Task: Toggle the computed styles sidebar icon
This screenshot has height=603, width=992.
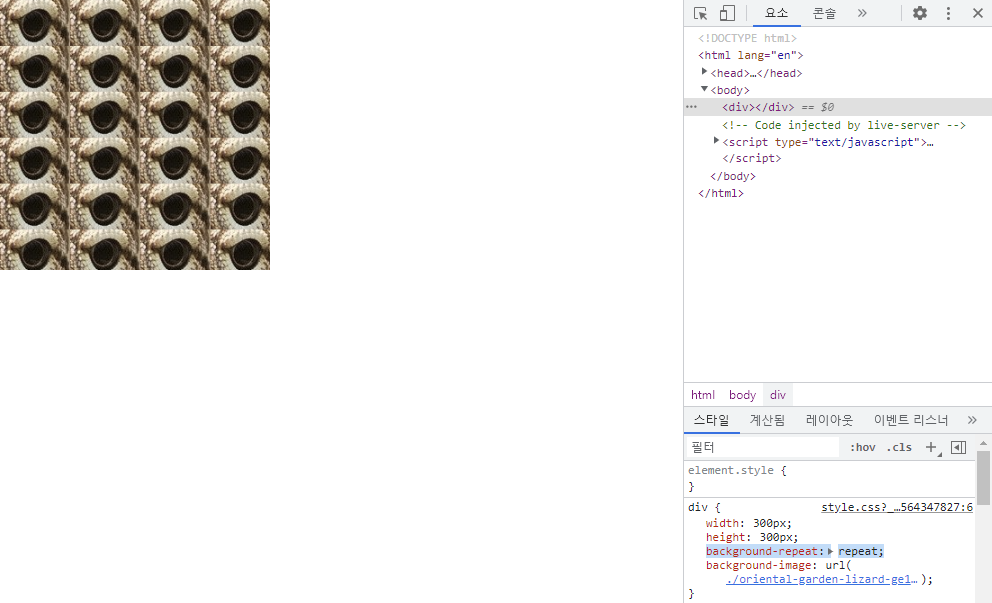Action: coord(958,447)
